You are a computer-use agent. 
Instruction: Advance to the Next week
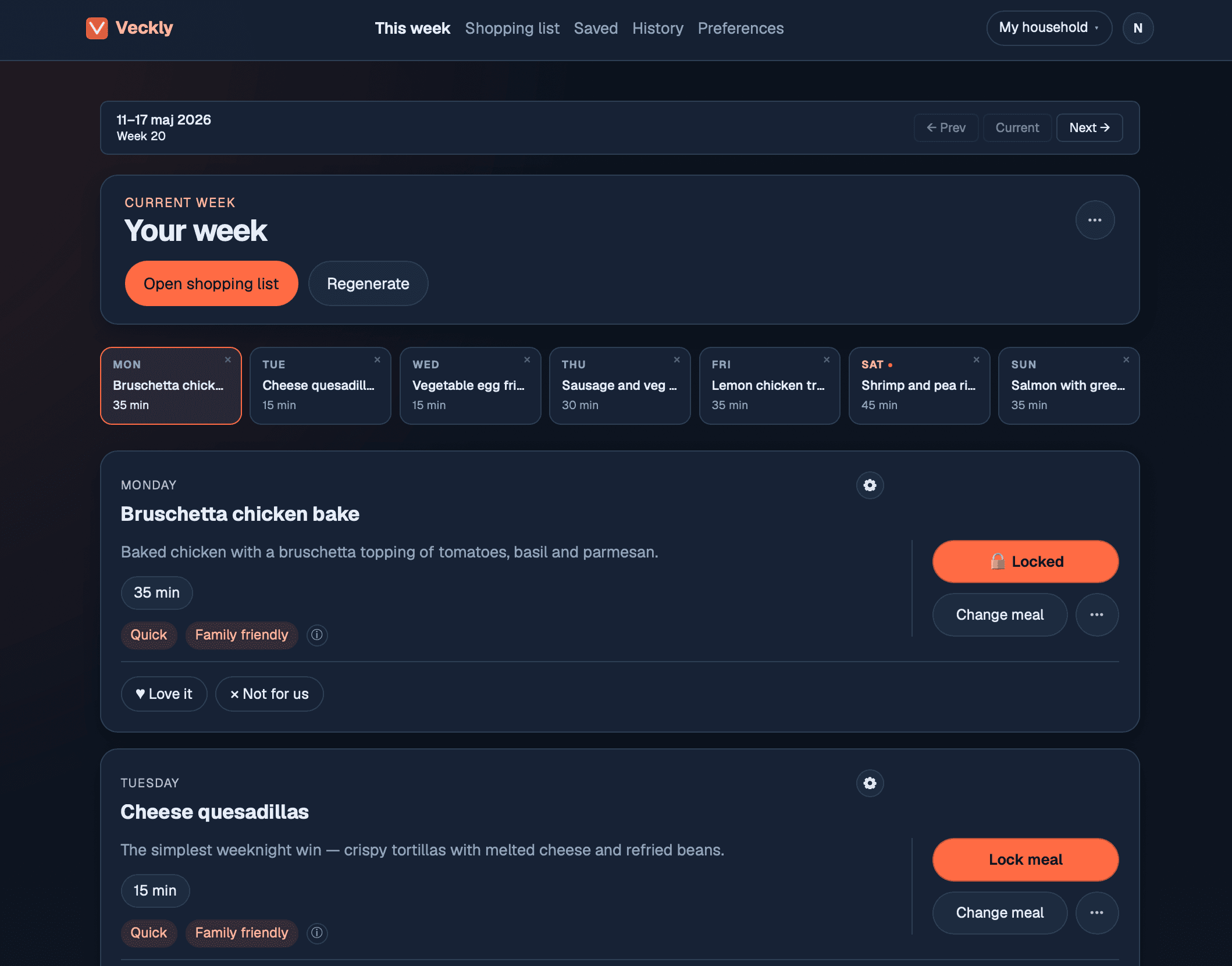tap(1089, 127)
